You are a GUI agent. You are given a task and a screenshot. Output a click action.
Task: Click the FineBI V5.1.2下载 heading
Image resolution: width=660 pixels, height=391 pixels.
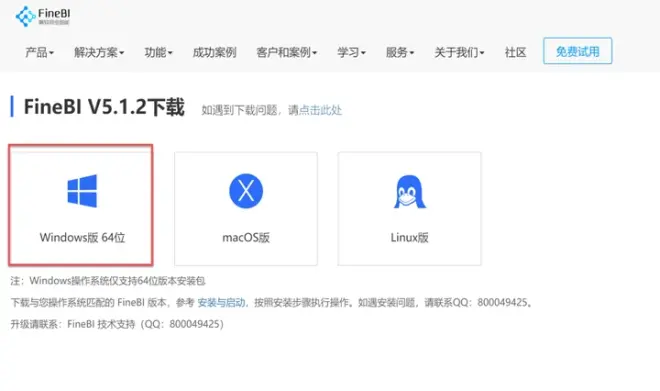(104, 106)
